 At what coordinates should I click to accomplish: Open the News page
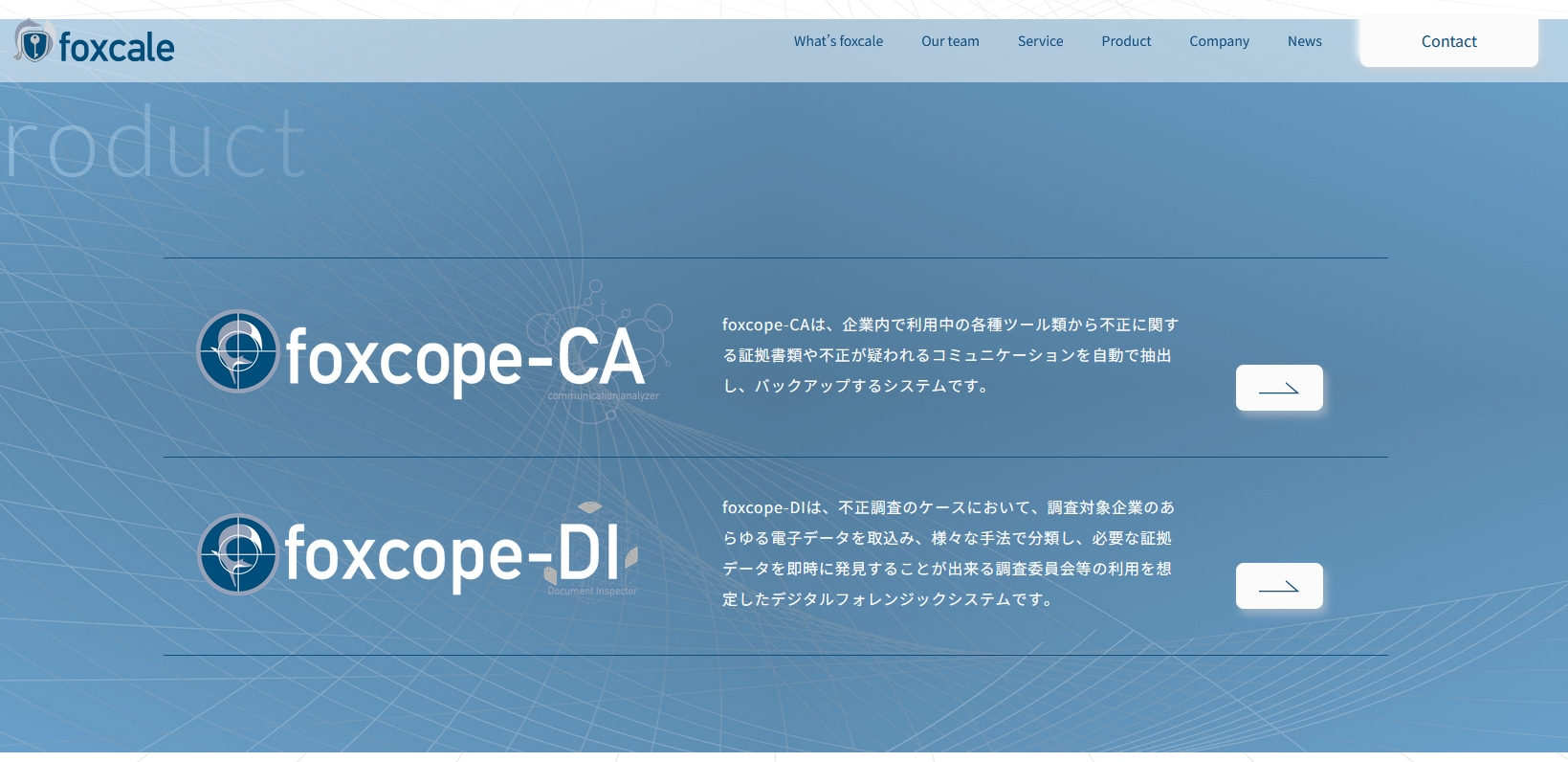1304,41
